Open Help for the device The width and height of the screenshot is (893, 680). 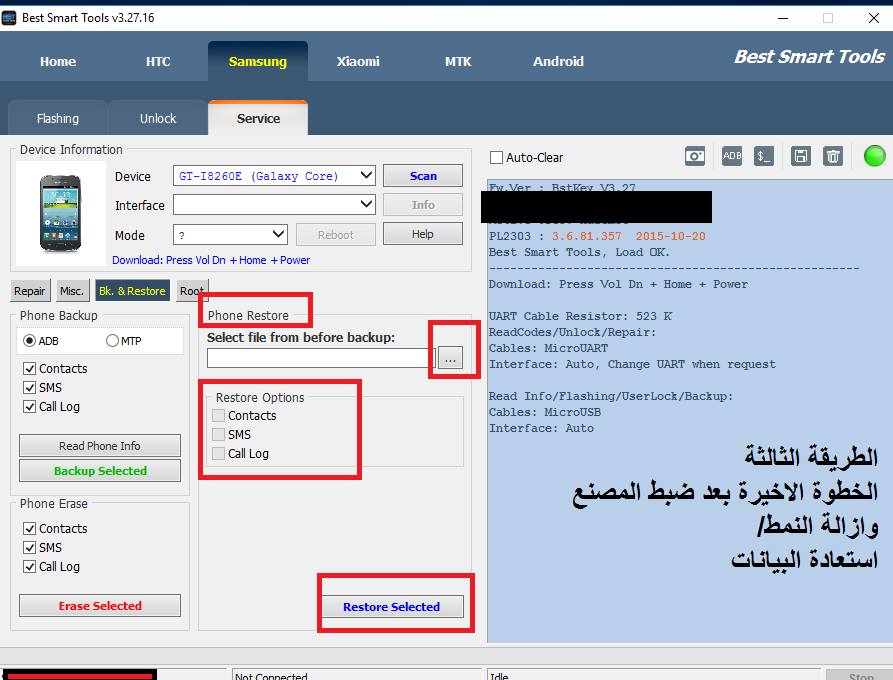pyautogui.click(x=423, y=234)
